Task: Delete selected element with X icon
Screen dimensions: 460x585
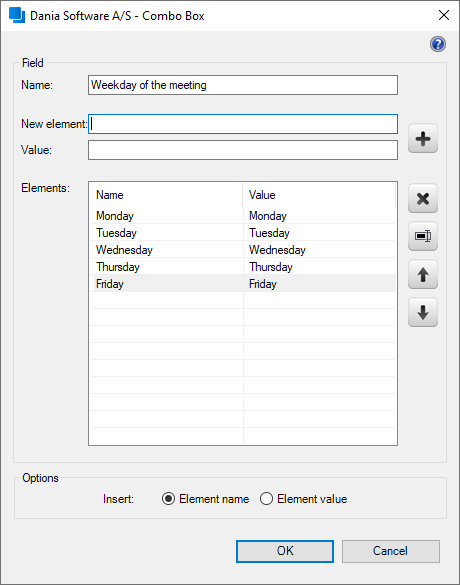Action: [423, 198]
